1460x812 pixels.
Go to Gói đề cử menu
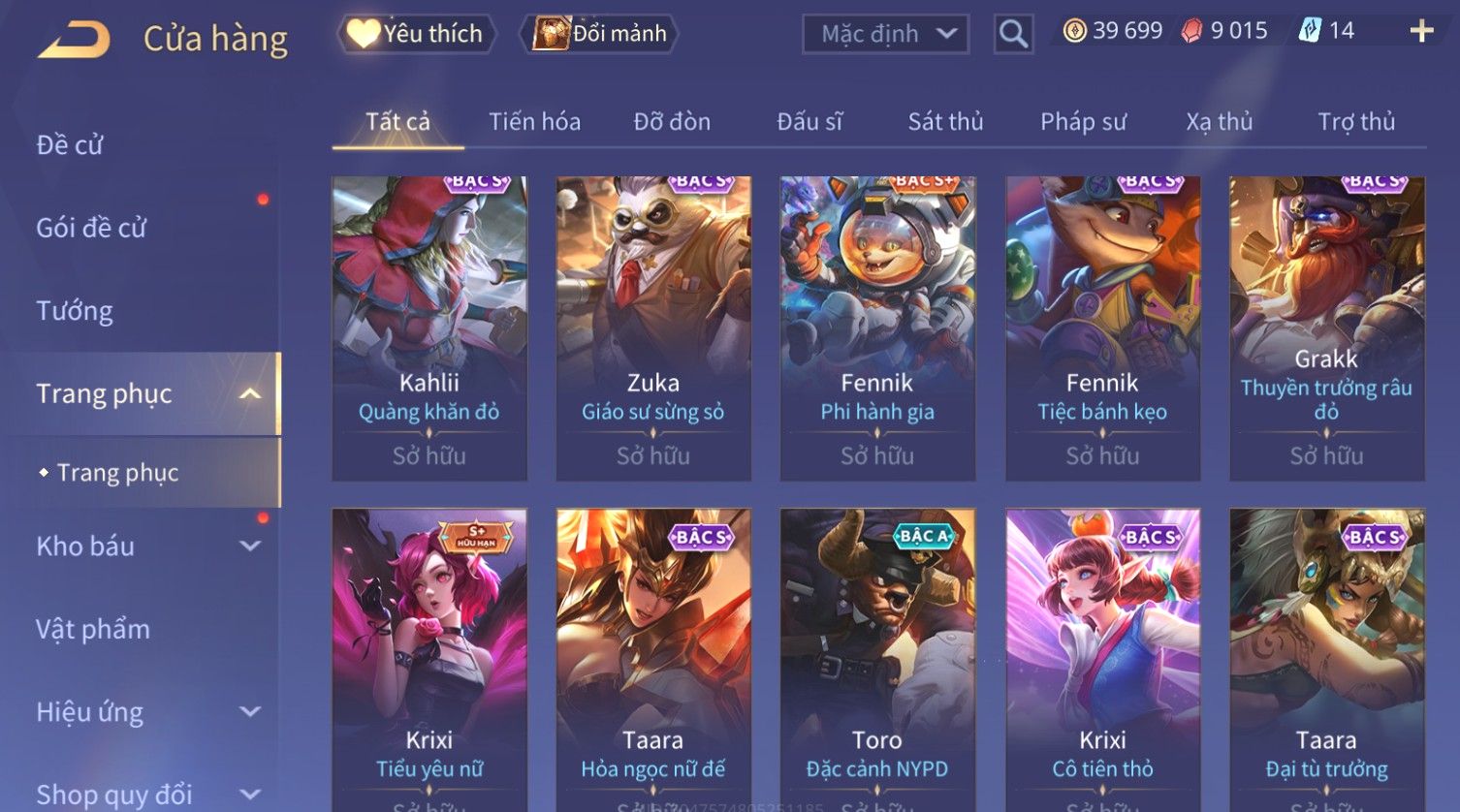[x=91, y=228]
